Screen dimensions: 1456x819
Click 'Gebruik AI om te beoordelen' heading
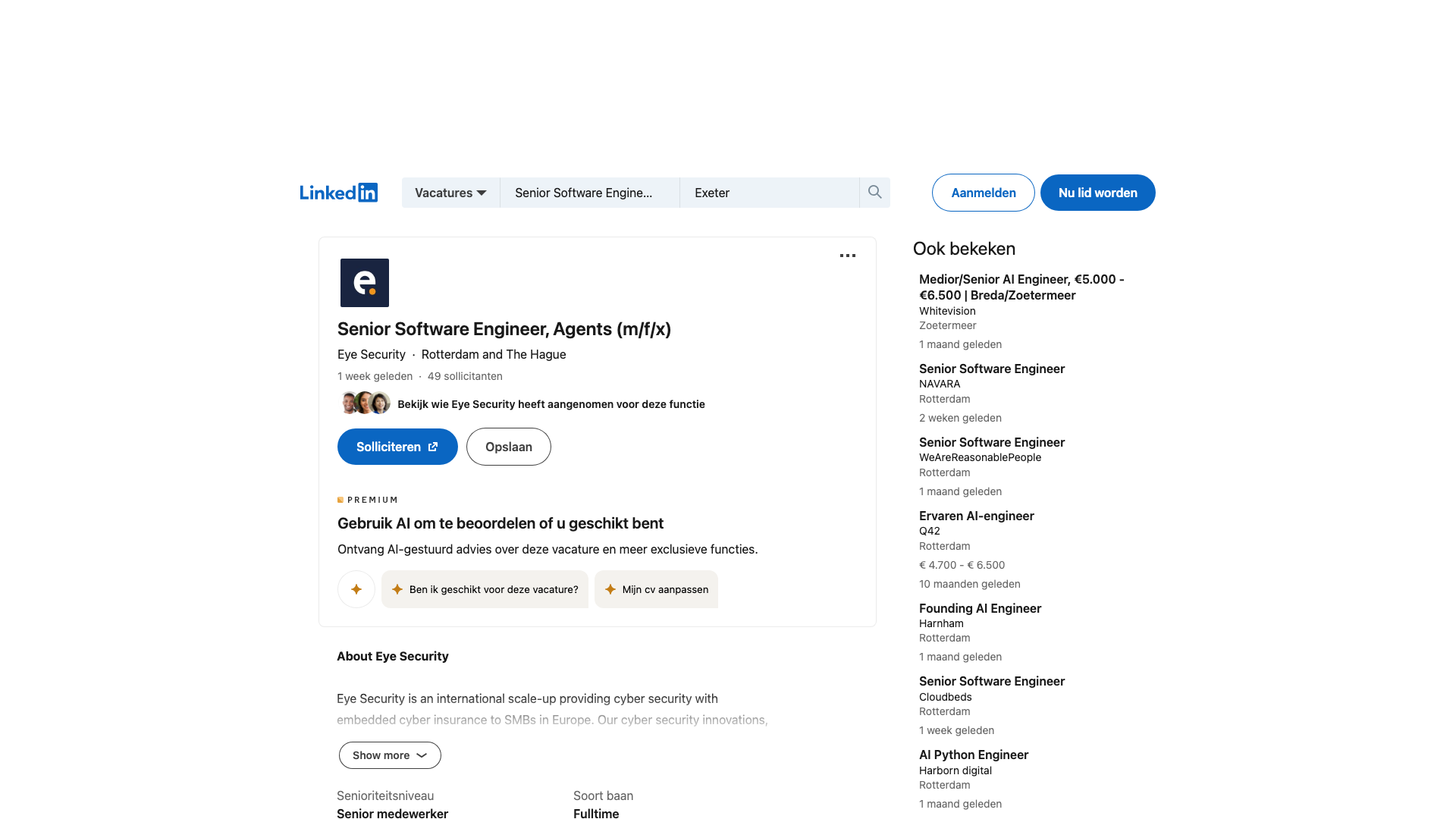point(500,523)
